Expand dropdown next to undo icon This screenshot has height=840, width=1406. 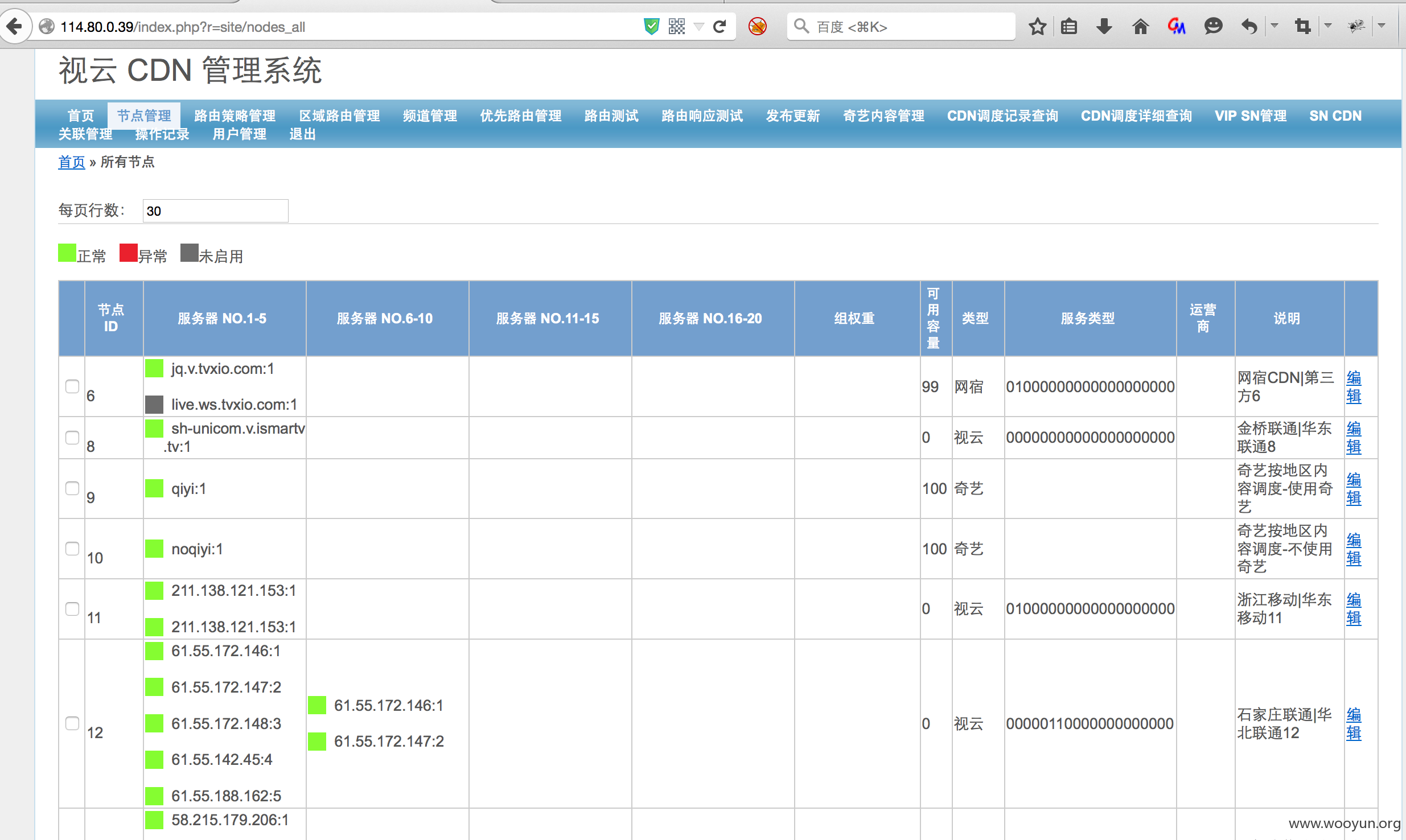tap(1275, 26)
